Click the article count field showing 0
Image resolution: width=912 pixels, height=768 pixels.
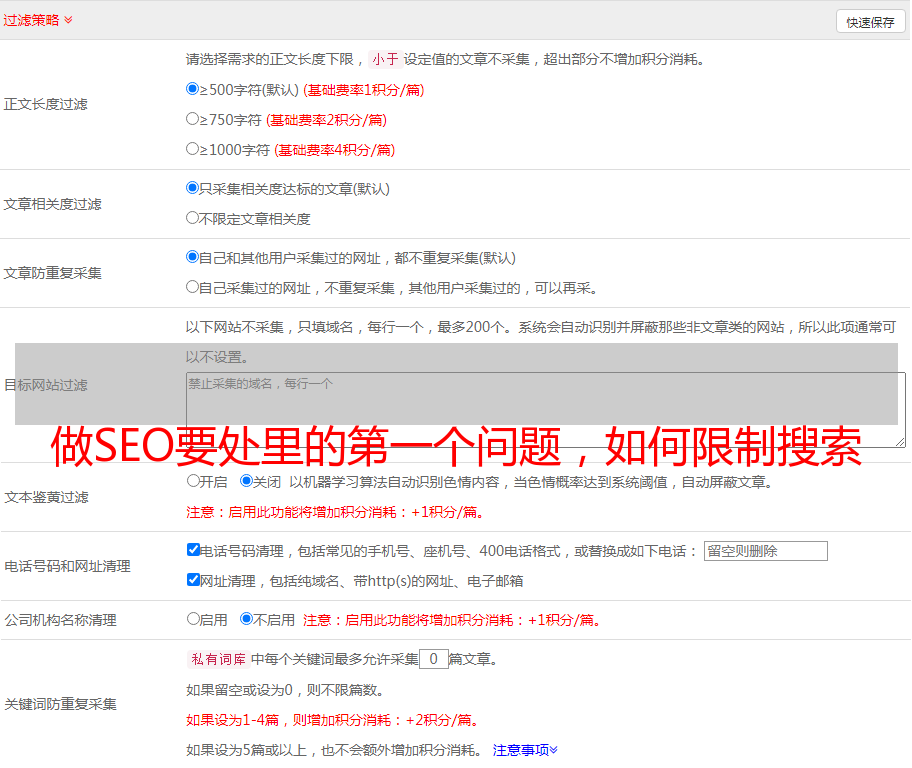[x=434, y=659]
